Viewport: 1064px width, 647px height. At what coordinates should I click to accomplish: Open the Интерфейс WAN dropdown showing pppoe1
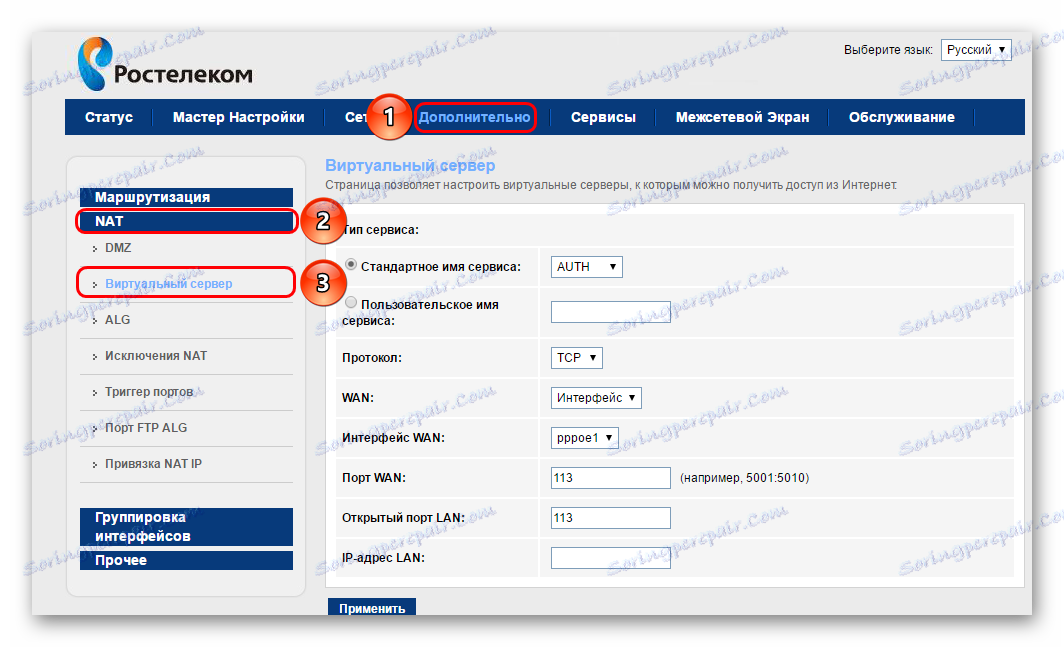584,438
